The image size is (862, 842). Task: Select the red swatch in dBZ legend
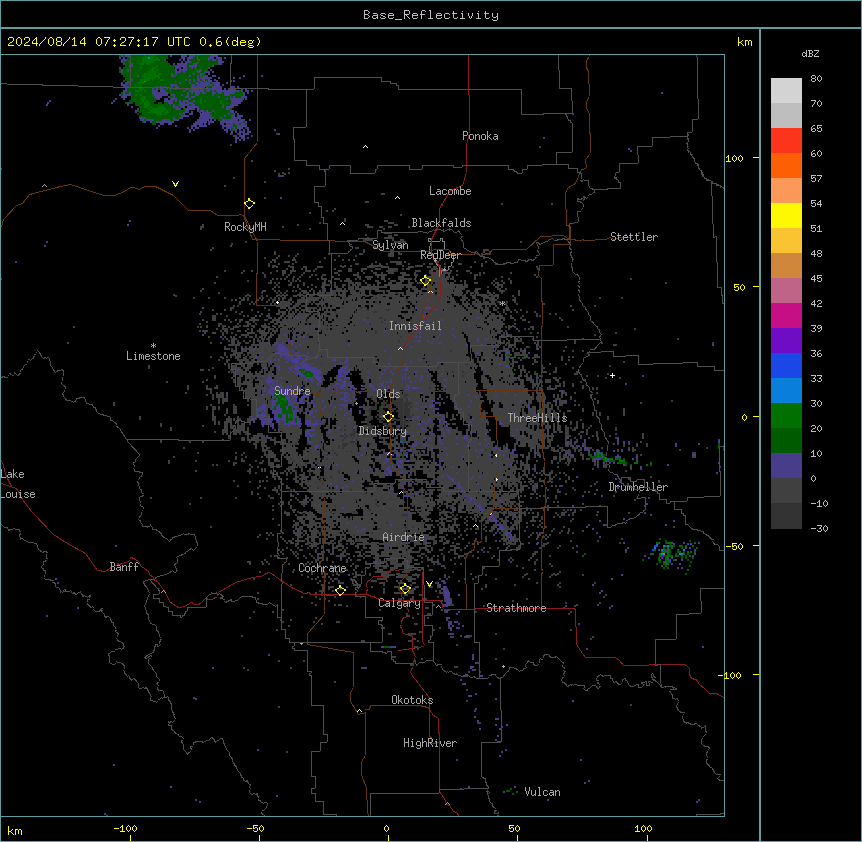click(x=786, y=140)
